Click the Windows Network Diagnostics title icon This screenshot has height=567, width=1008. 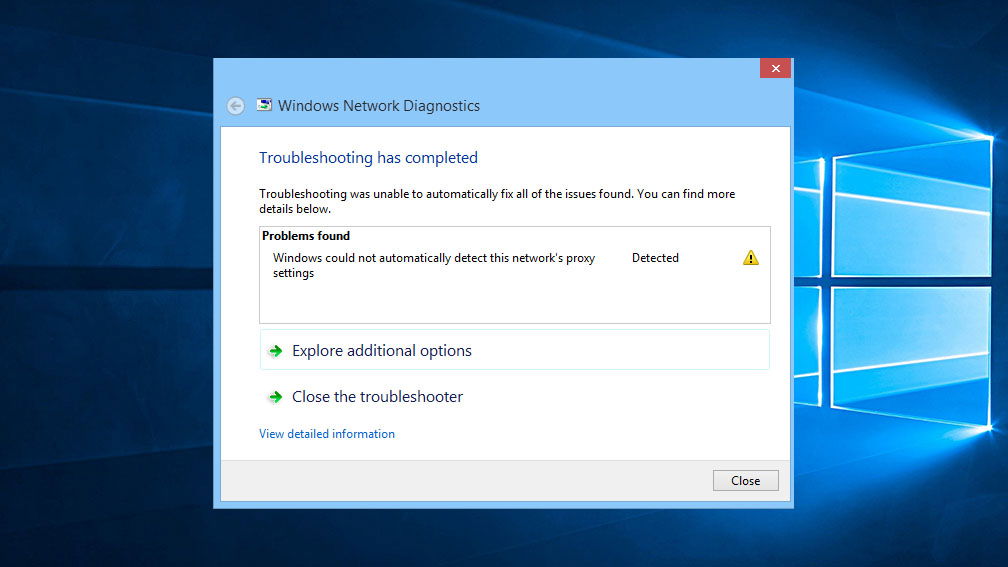[264, 105]
